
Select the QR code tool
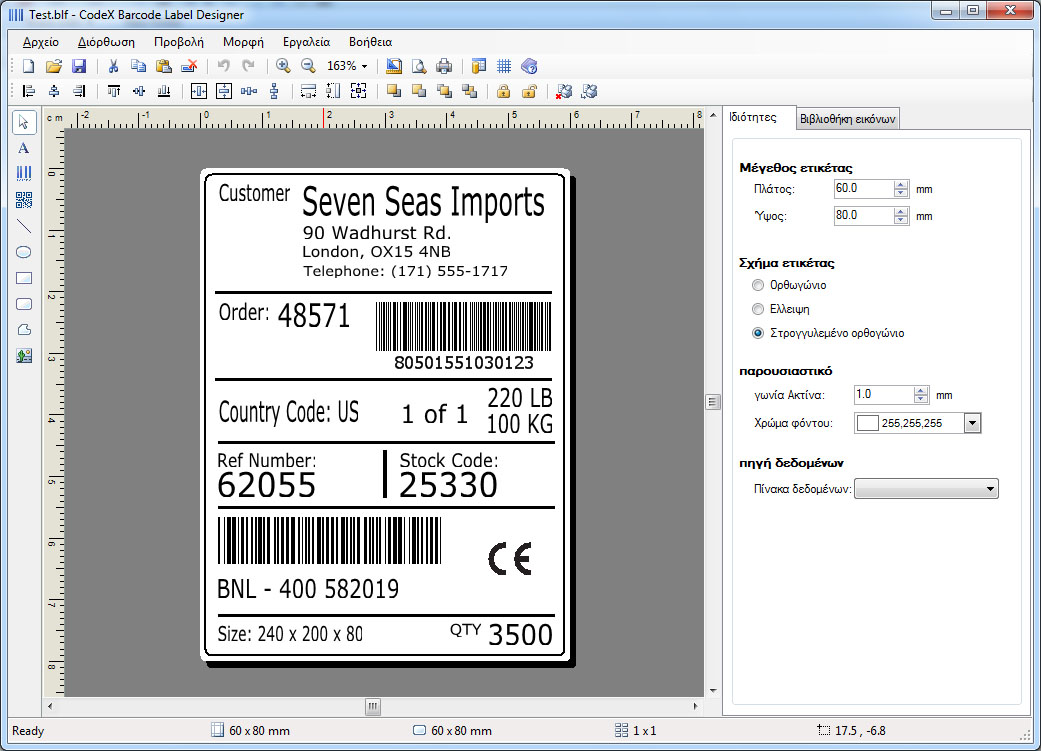[x=24, y=200]
